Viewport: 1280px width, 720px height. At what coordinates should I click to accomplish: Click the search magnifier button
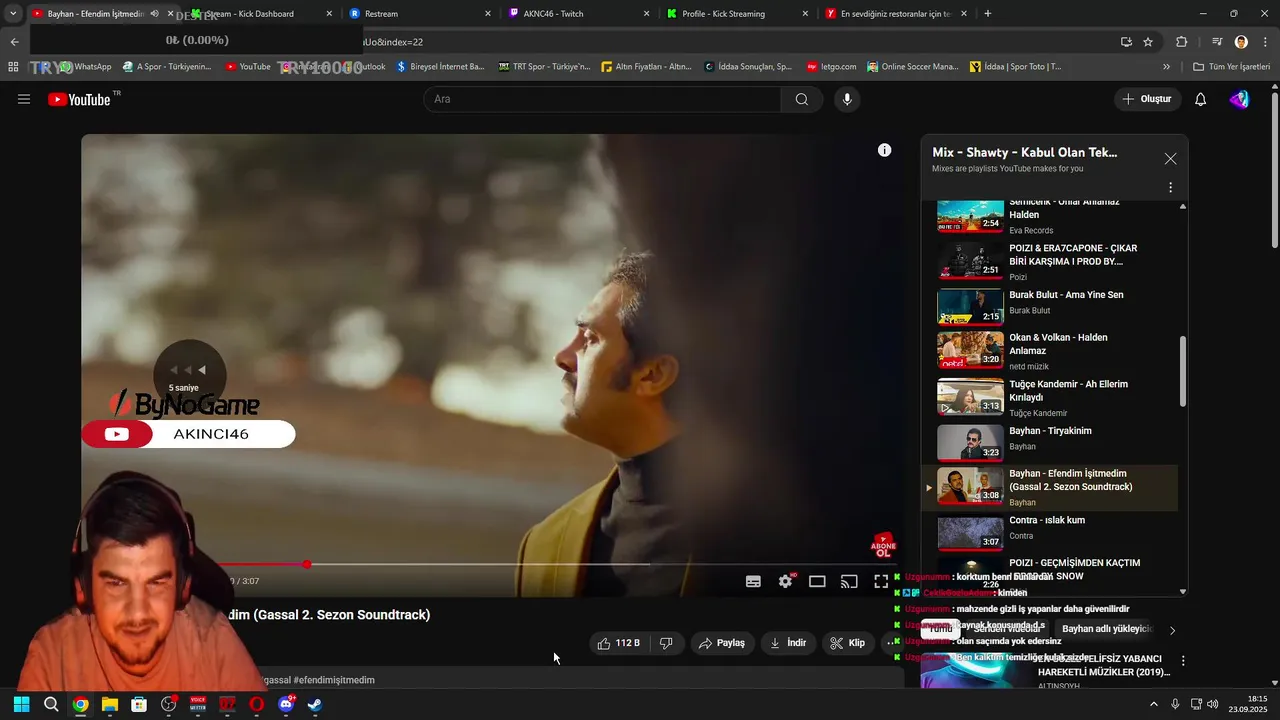(801, 99)
